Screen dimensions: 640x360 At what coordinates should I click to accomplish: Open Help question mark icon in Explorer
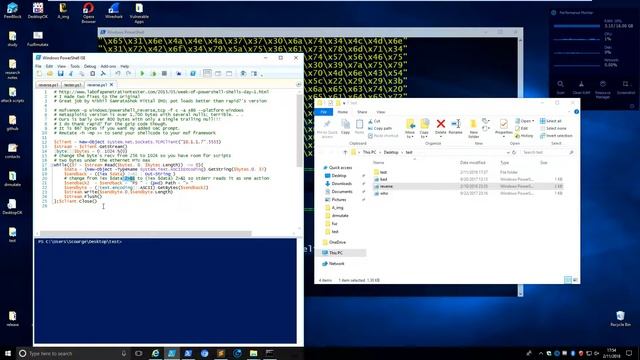[576, 111]
